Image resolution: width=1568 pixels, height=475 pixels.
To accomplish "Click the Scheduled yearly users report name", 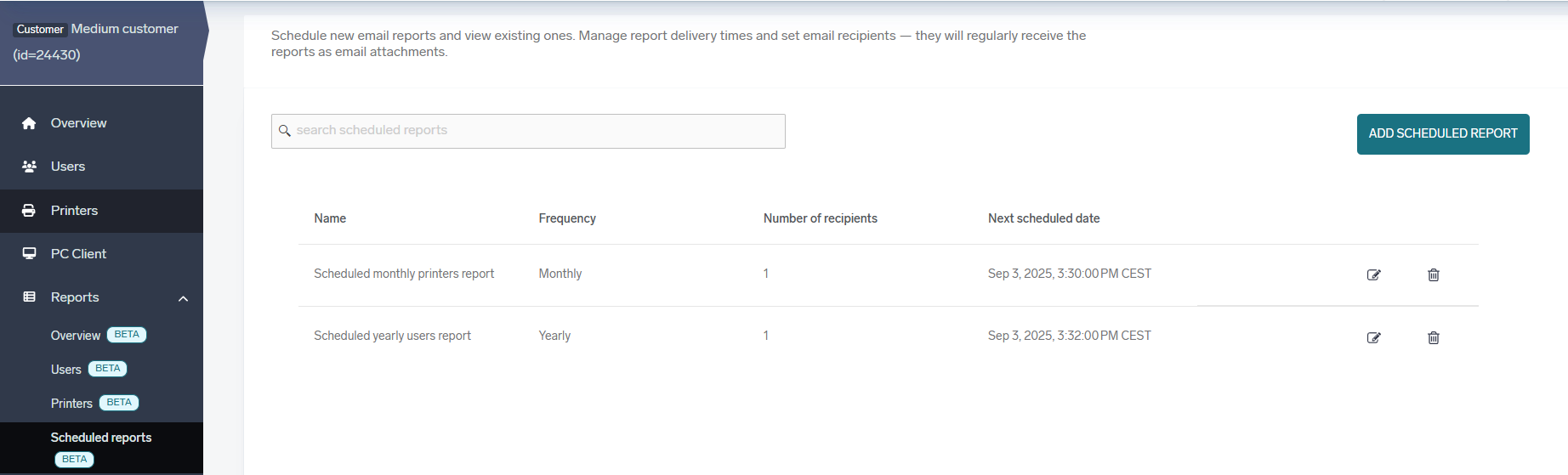I will [x=392, y=336].
